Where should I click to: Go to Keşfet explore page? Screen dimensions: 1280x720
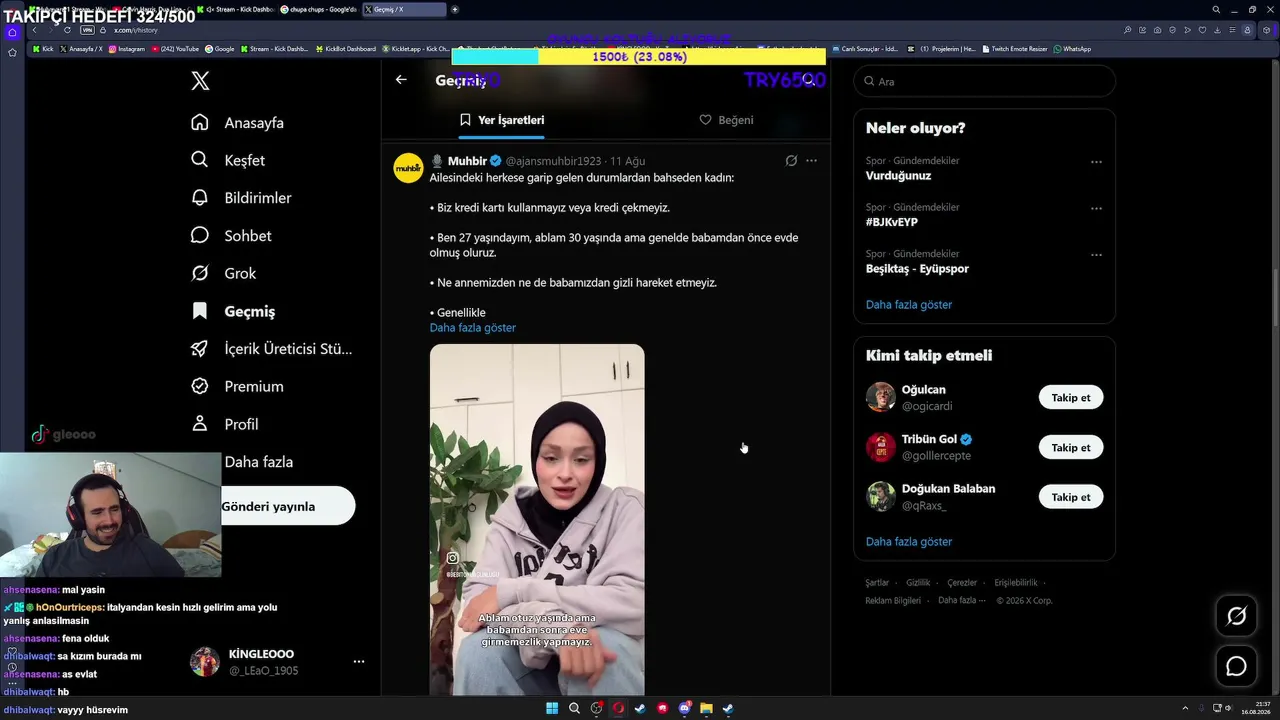coord(228,160)
